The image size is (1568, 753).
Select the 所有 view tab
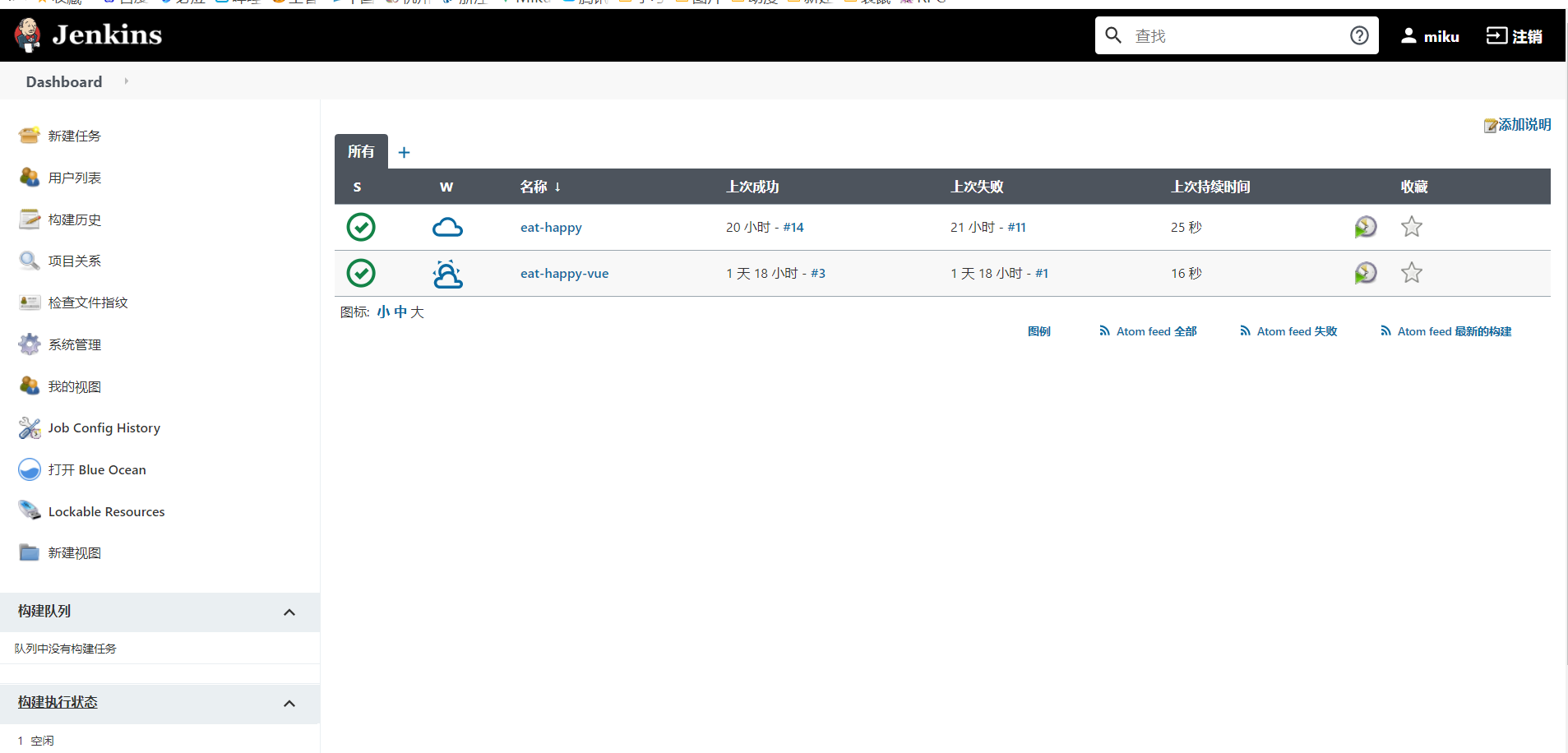(361, 151)
